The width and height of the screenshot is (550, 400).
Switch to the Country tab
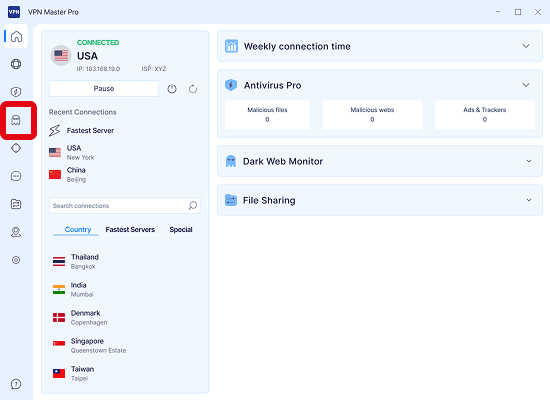78,229
